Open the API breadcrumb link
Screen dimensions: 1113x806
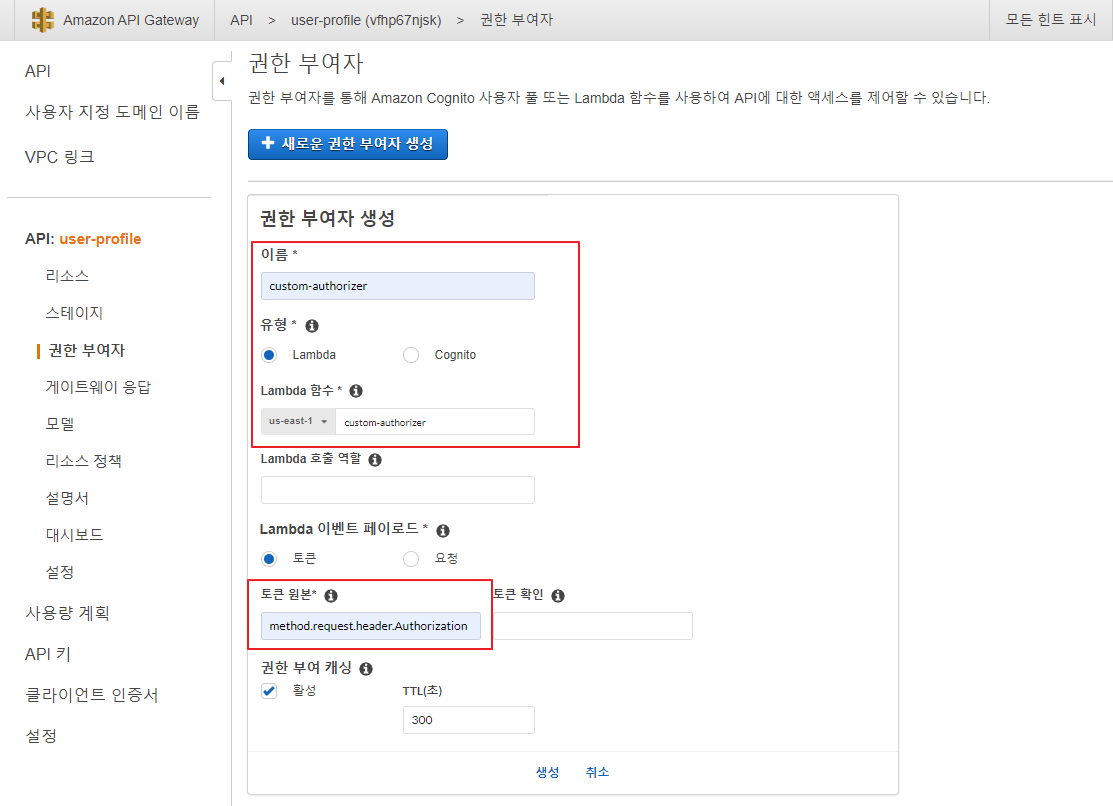tap(241, 20)
